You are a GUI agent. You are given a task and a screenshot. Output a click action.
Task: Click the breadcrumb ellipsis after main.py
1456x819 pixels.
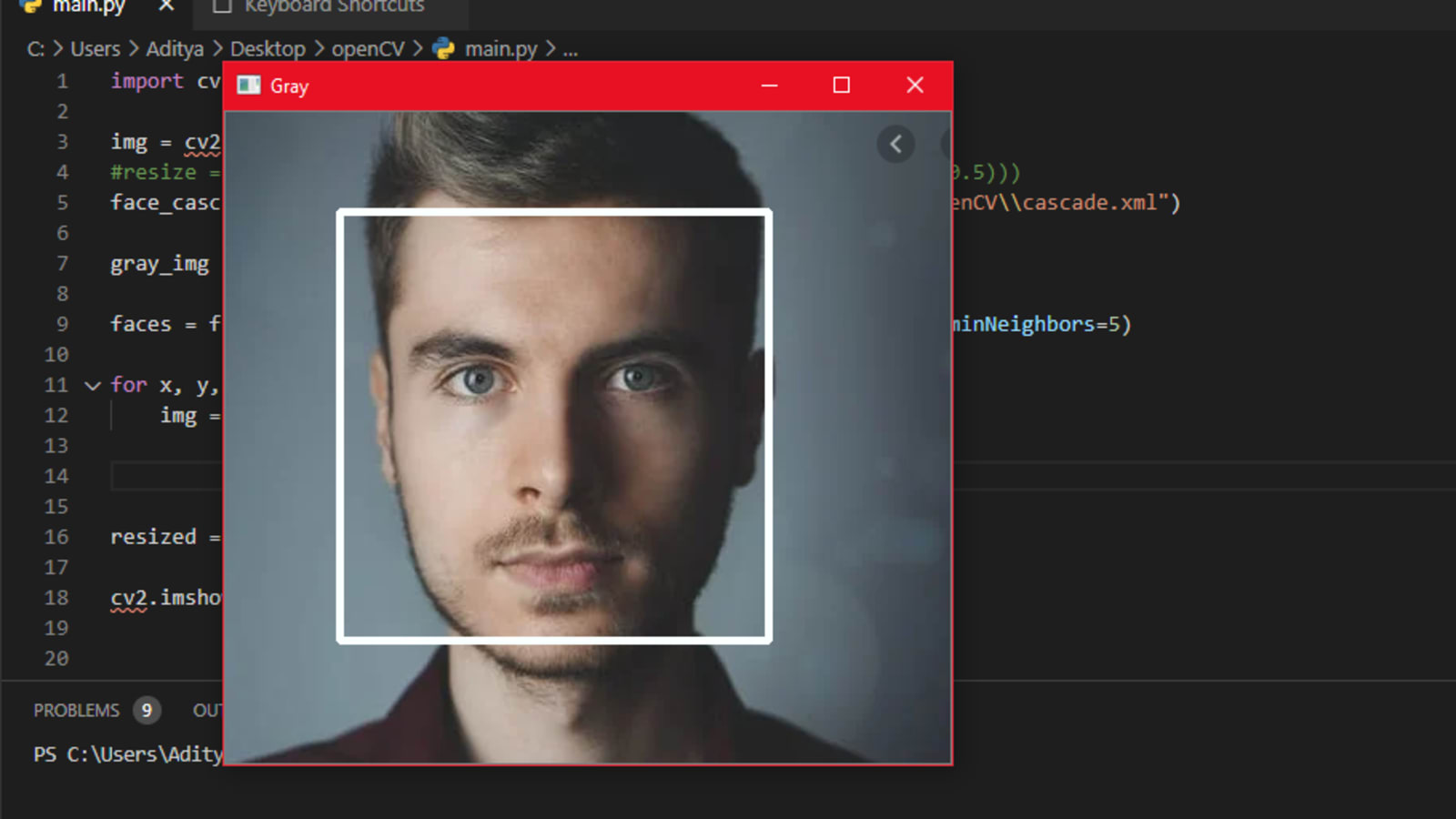click(571, 49)
